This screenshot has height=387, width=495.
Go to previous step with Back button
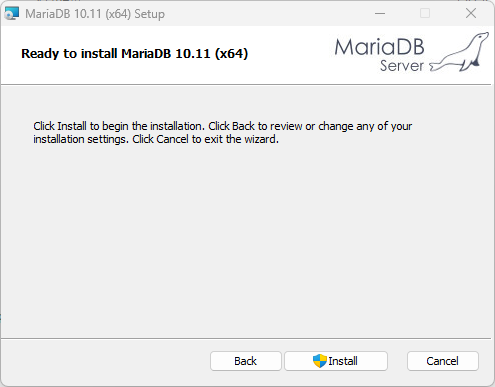[x=246, y=361]
